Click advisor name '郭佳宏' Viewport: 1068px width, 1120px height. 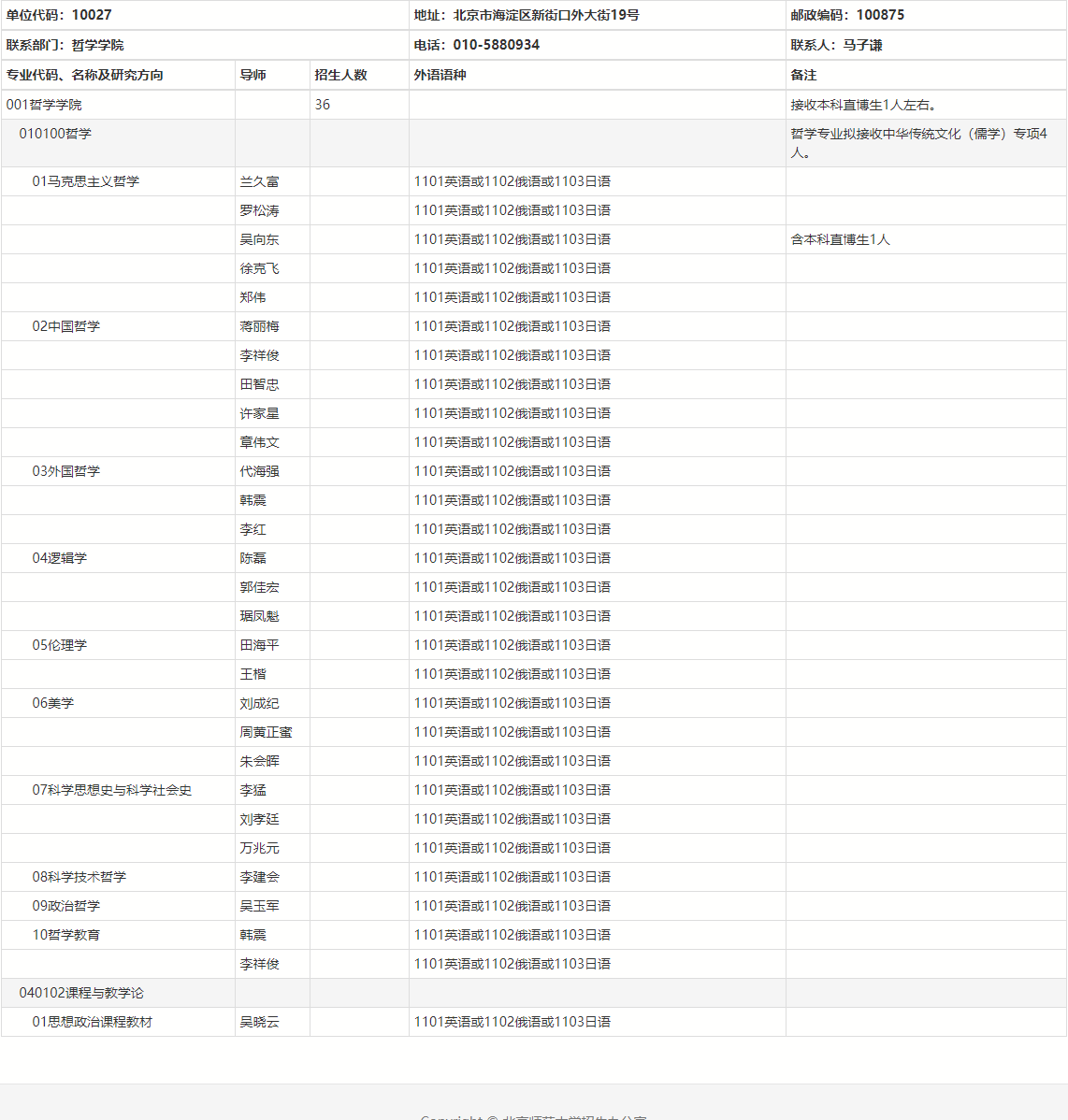point(259,587)
